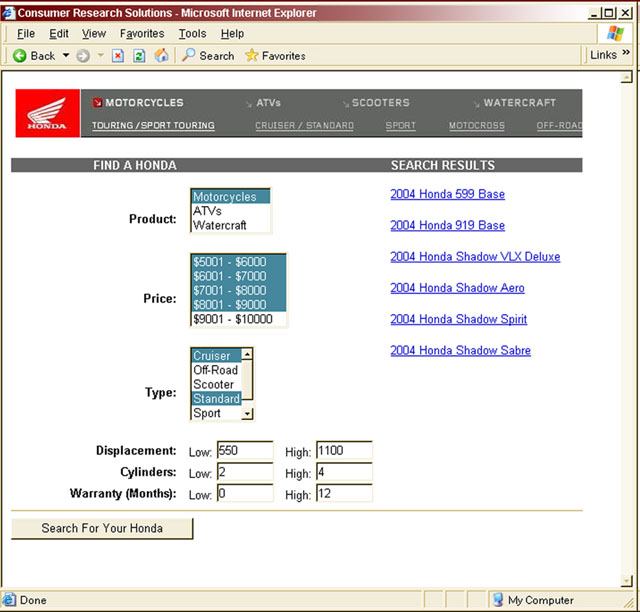Click the Cylinders High input field
This screenshot has height=612, width=640.
click(x=344, y=472)
